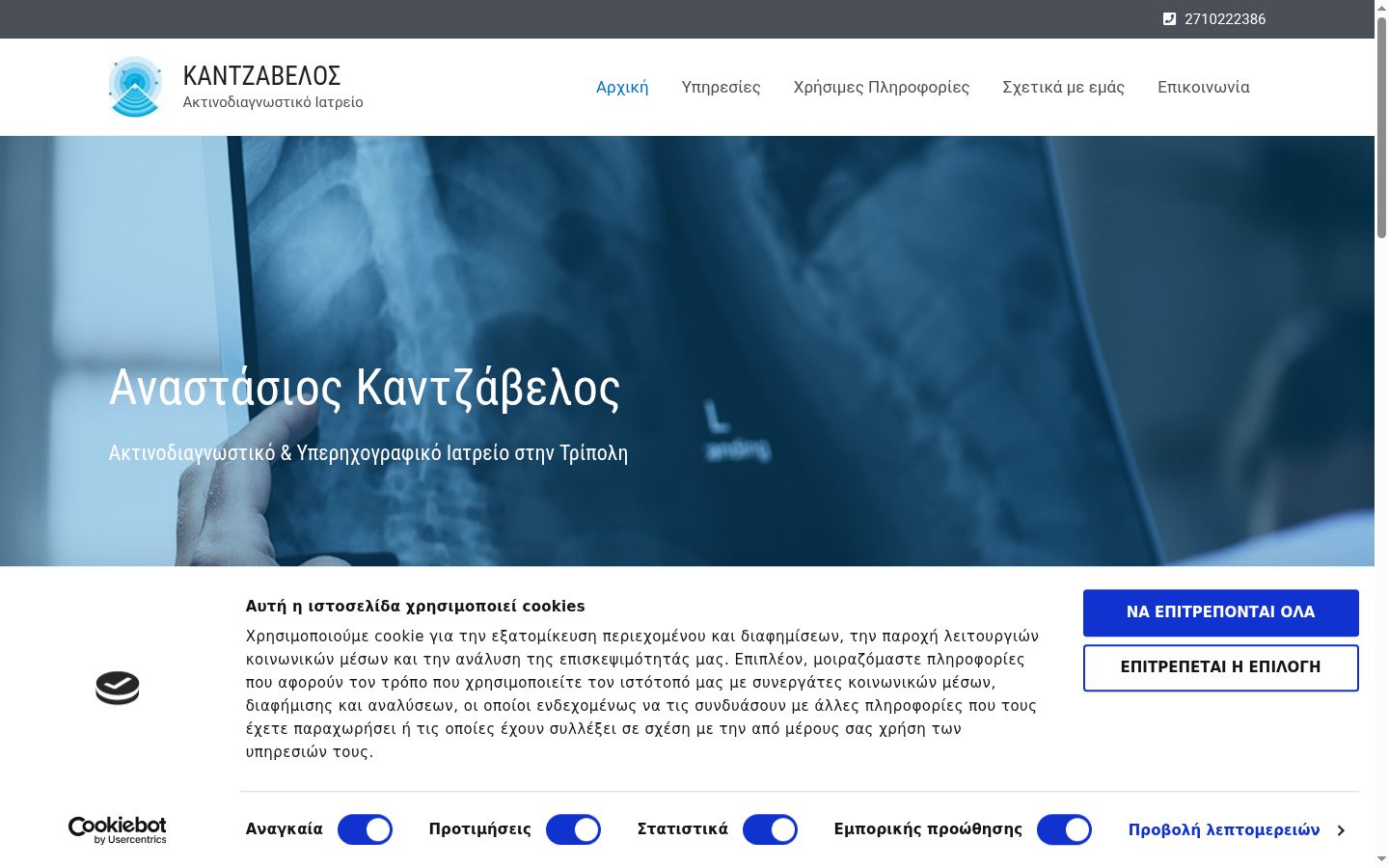Click ΝΑ ΕΠΙΤΡΕΠΟΝΤΑΙ ΟΛΑ button
Screen dimensions: 1389x868
(1221, 612)
